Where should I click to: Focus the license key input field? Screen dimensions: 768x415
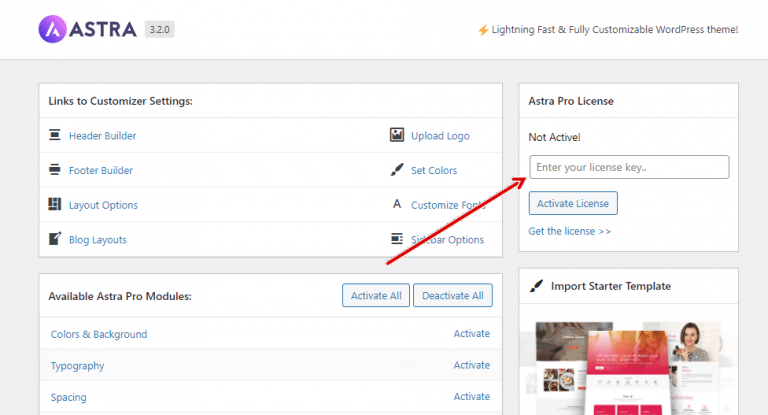click(628, 167)
